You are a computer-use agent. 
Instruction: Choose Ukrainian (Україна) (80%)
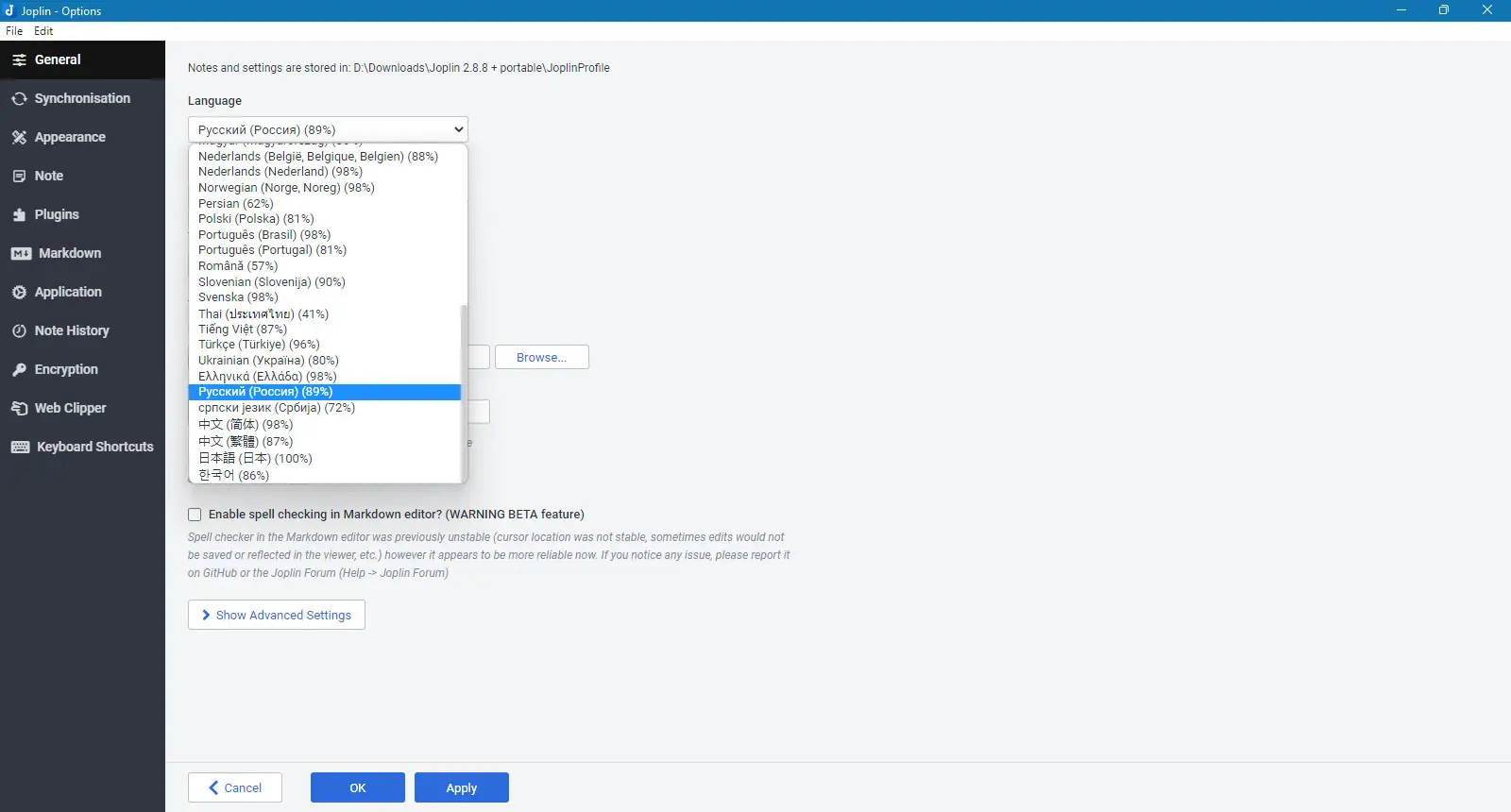(x=325, y=361)
